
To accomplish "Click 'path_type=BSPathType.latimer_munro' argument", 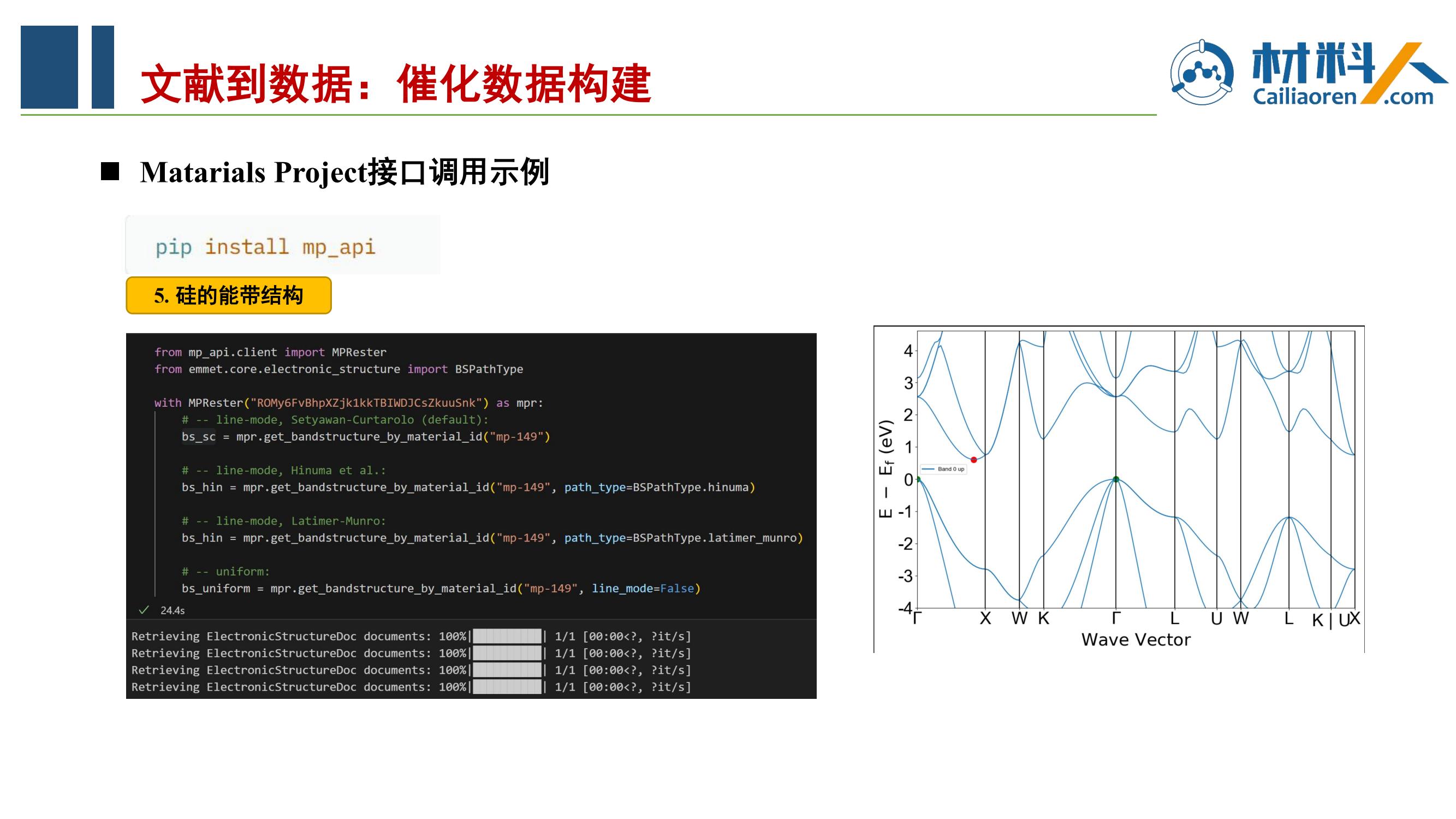I will (x=681, y=538).
